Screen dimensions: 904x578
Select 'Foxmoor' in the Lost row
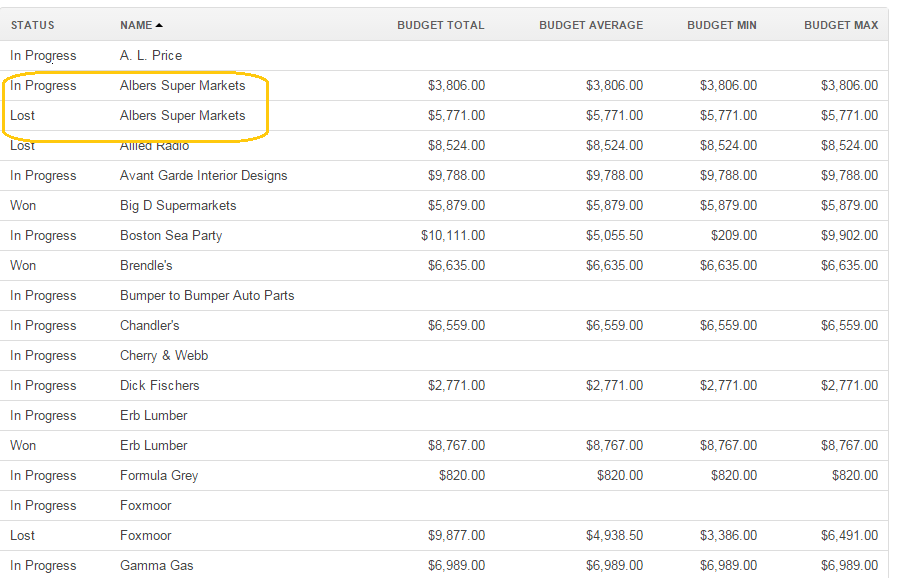tap(145, 535)
